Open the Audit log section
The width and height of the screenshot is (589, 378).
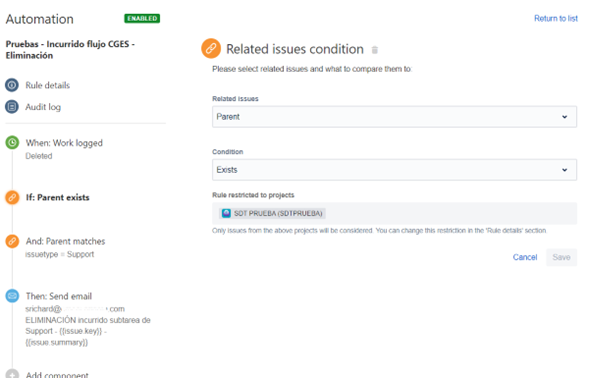click(x=43, y=107)
